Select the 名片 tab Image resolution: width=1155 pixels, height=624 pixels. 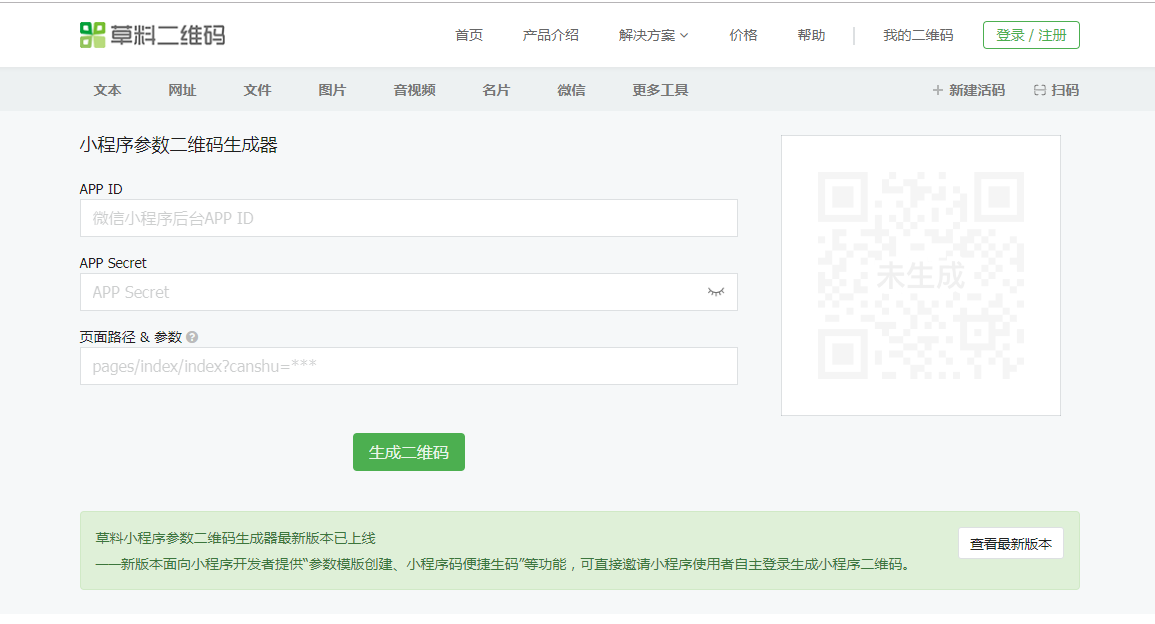click(496, 90)
